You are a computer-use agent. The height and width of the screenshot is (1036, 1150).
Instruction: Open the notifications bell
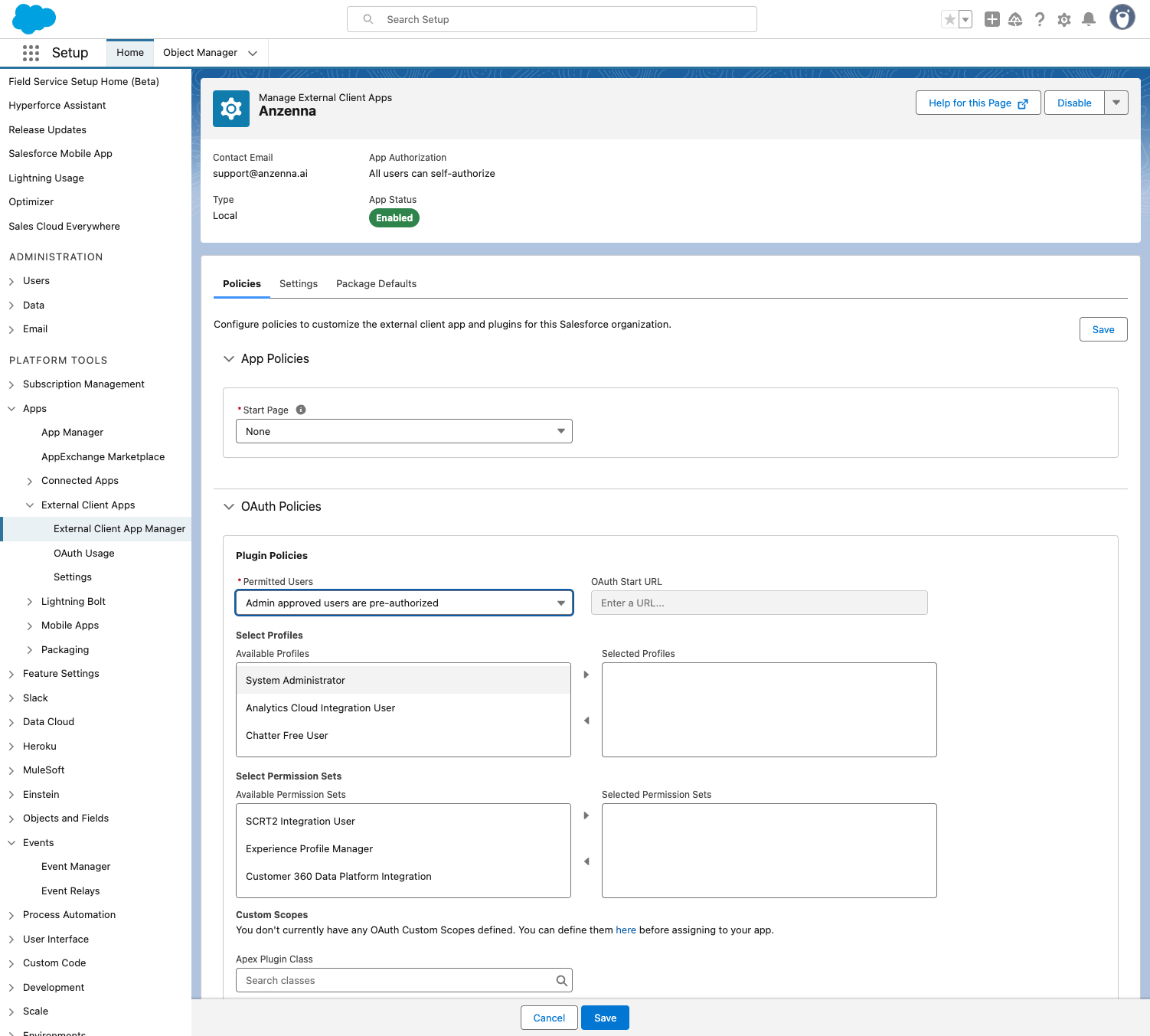(x=1088, y=20)
